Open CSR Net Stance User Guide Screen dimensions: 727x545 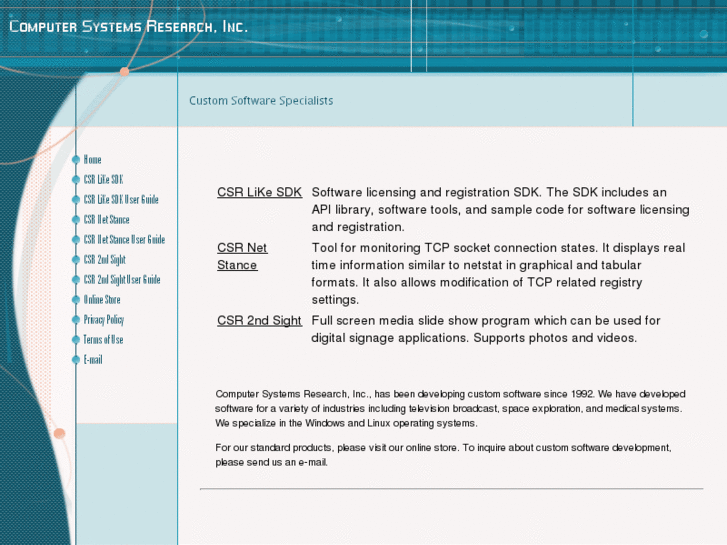coord(124,239)
